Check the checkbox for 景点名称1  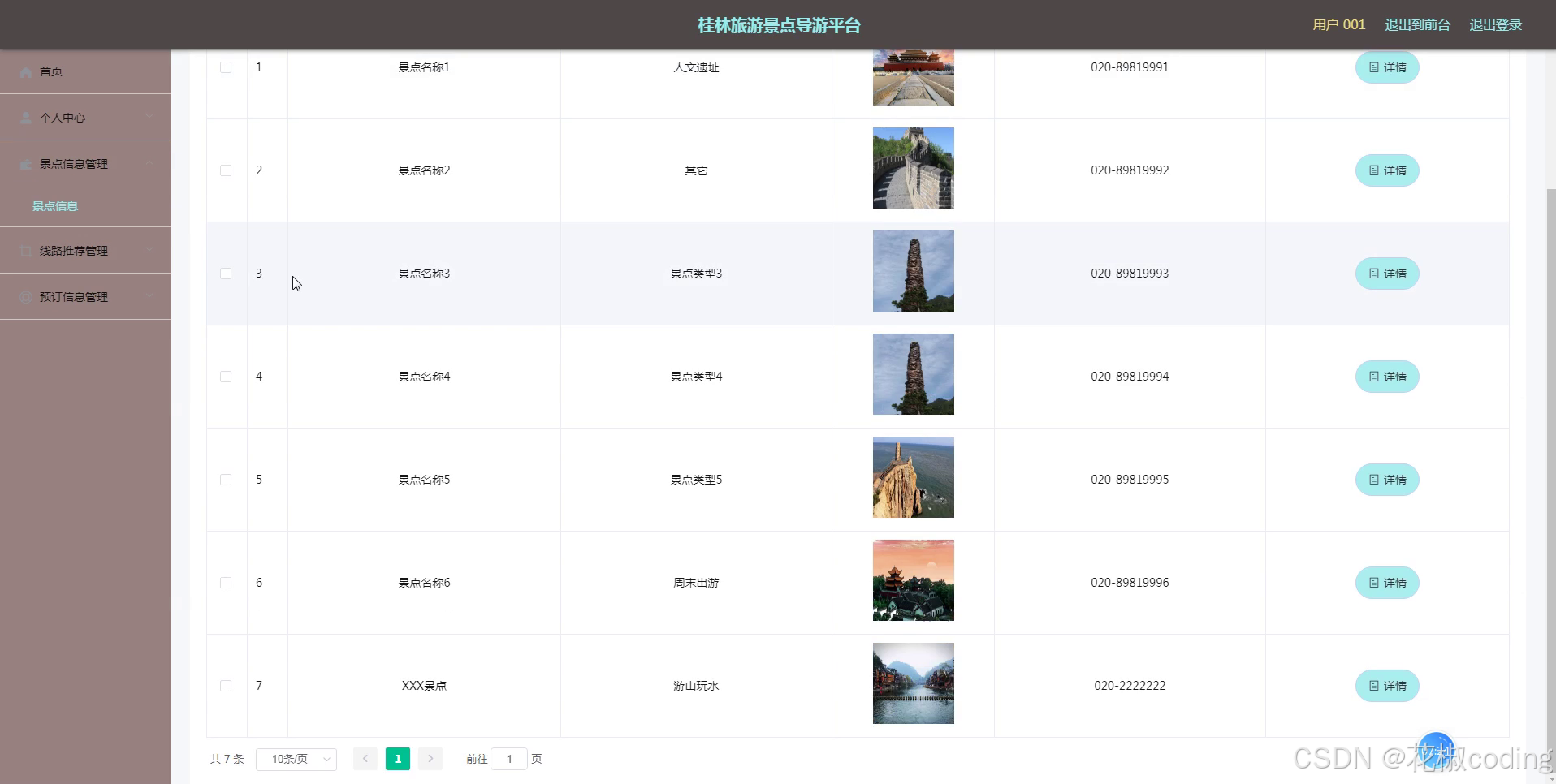point(226,67)
